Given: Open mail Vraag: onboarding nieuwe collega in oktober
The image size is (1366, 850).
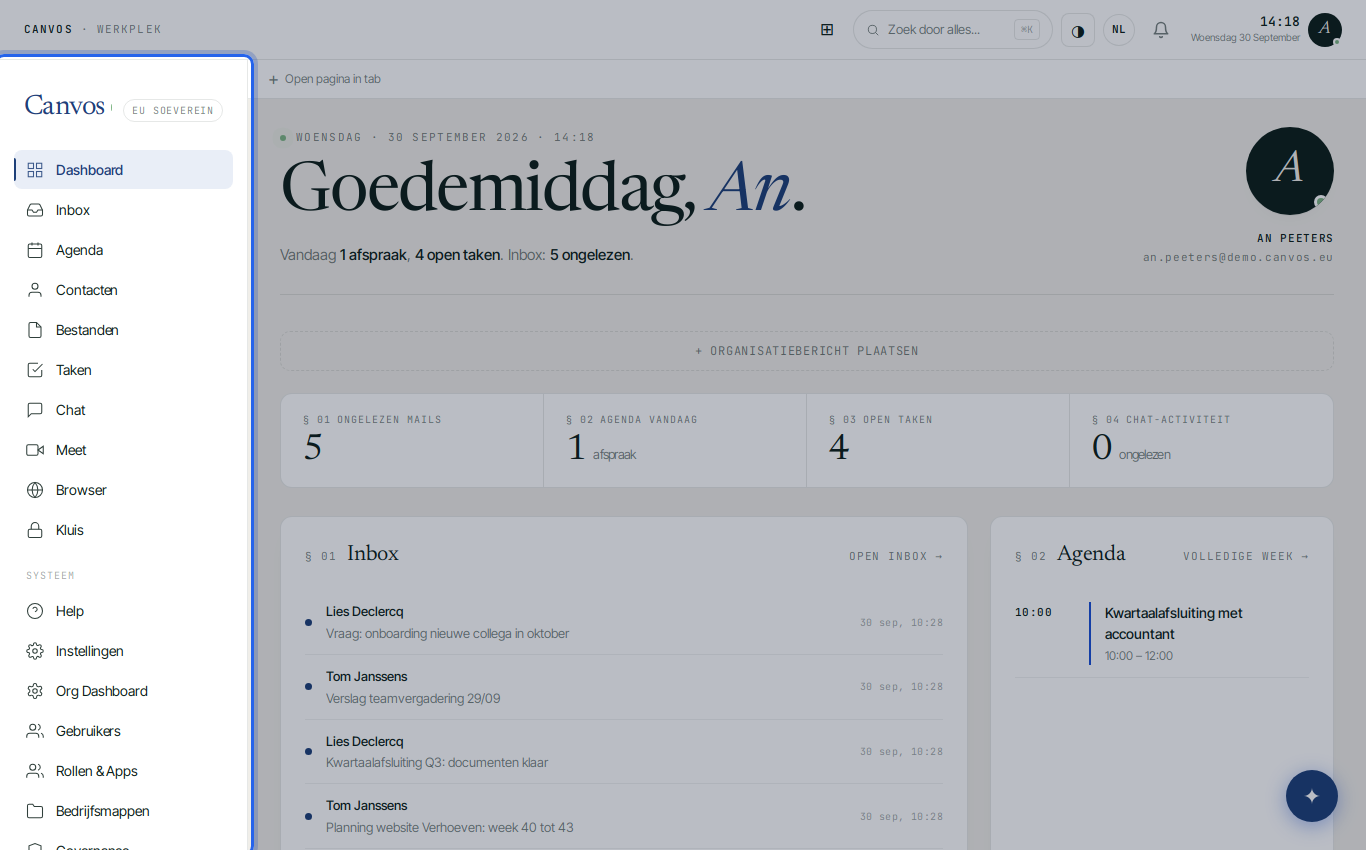Looking at the screenshot, I should [624, 622].
